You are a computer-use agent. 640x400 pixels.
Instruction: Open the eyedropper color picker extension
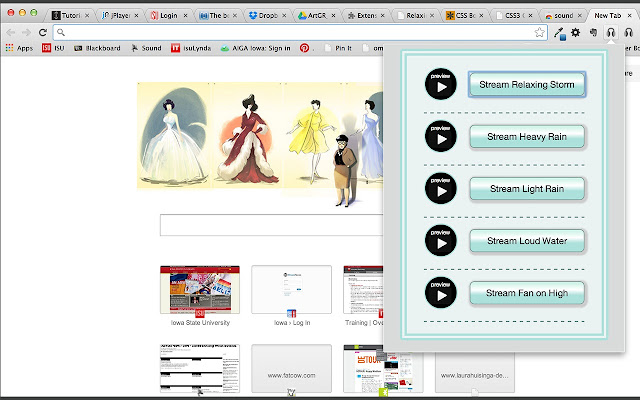tap(559, 33)
